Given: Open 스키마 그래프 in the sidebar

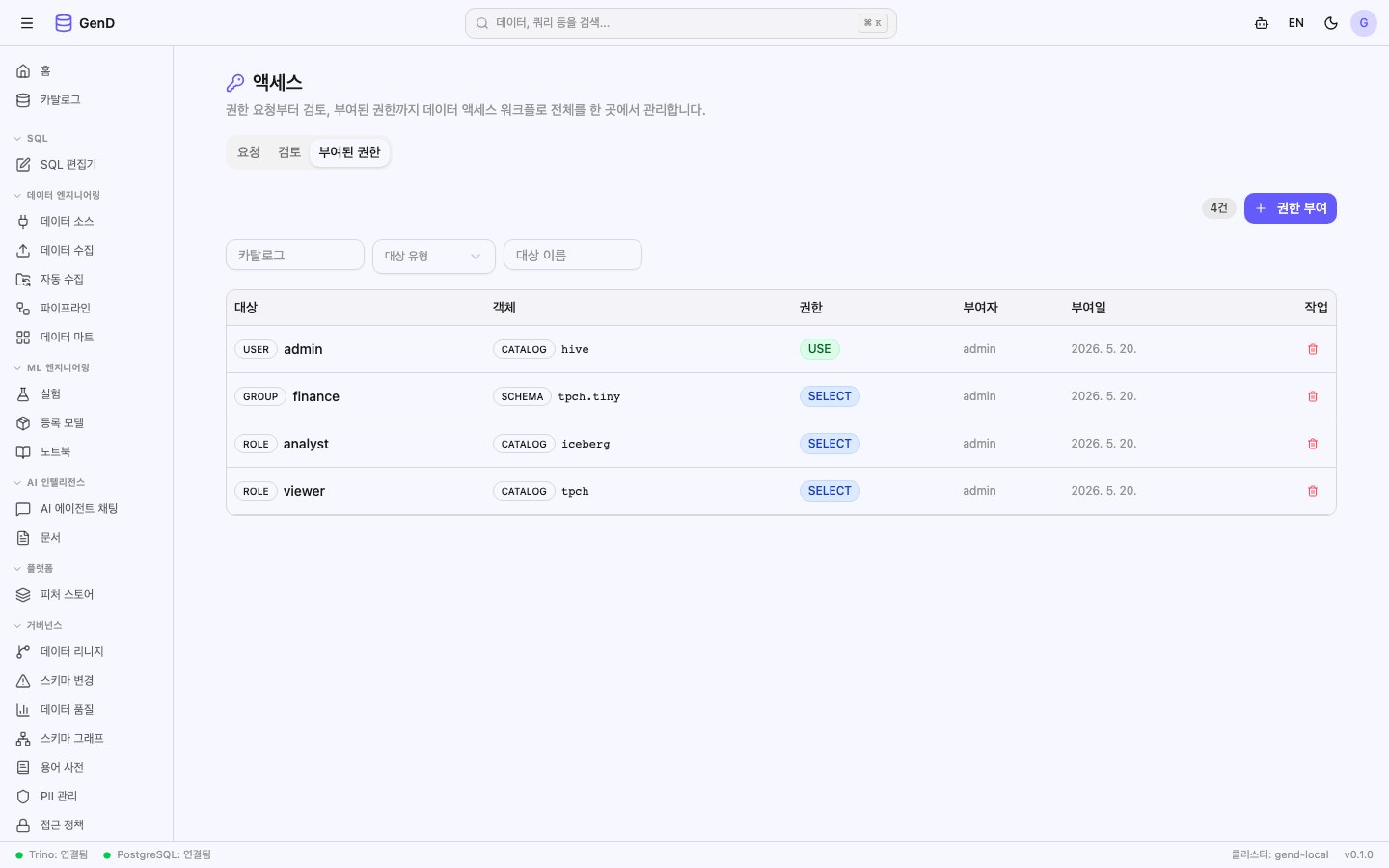Looking at the screenshot, I should click(x=87, y=739).
